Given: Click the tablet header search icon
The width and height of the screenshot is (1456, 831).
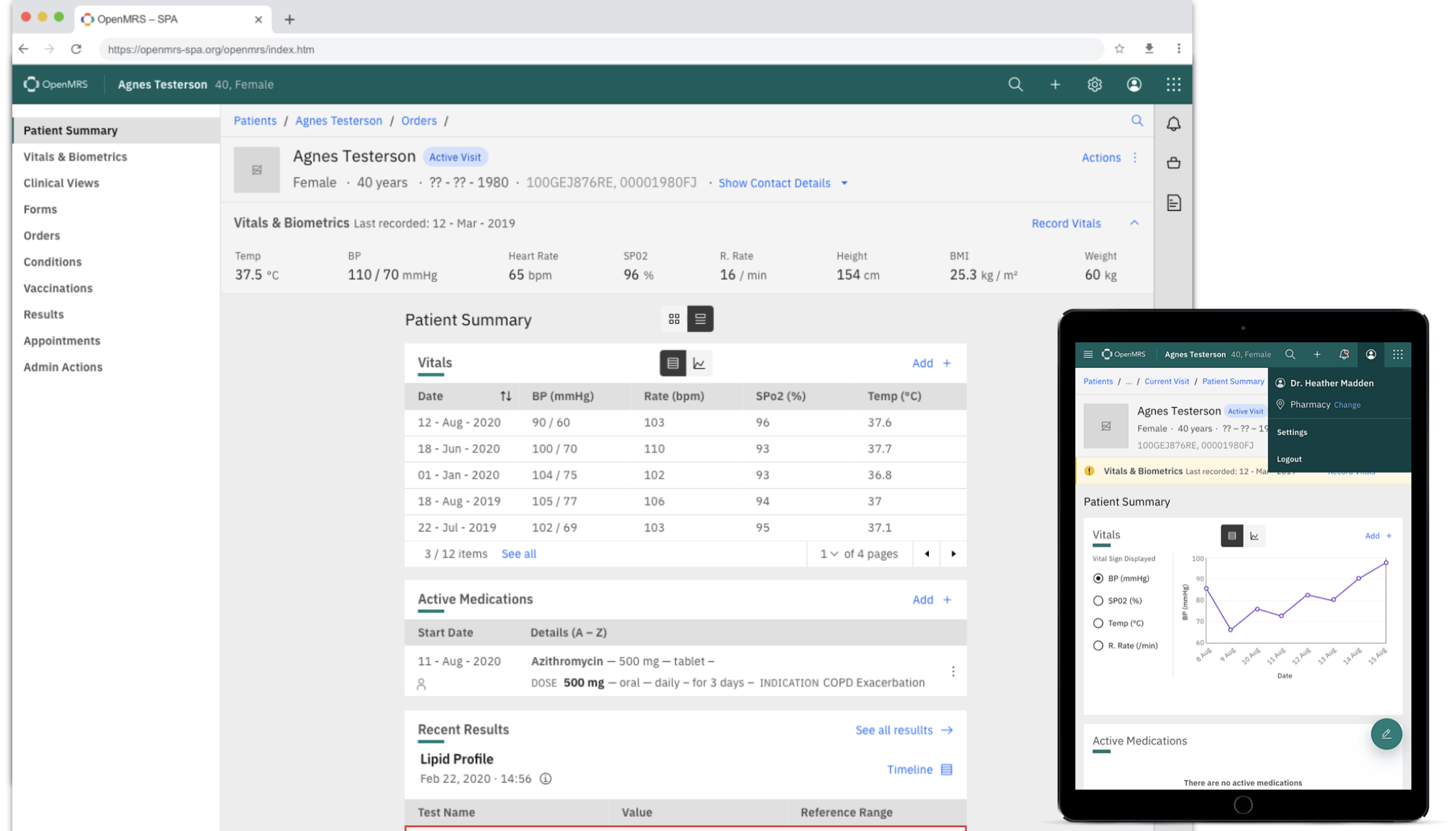Looking at the screenshot, I should [x=1289, y=355].
